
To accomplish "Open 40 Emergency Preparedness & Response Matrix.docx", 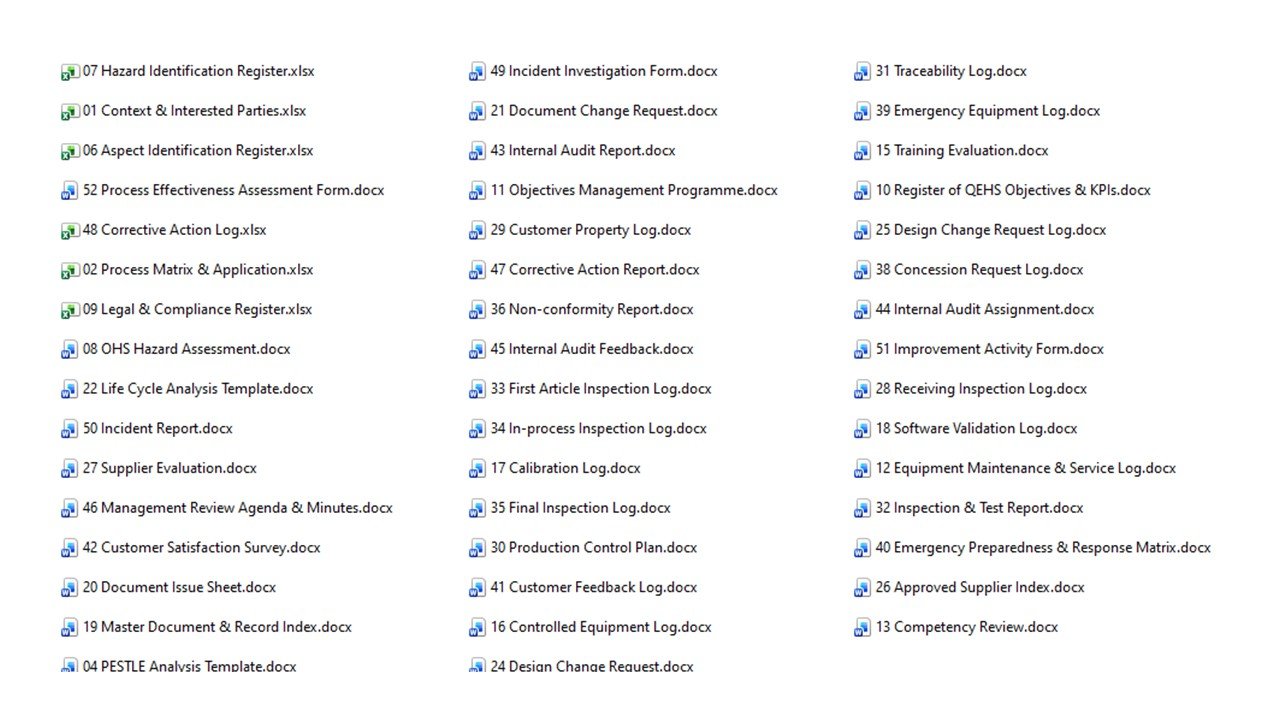I will click(x=1043, y=548).
